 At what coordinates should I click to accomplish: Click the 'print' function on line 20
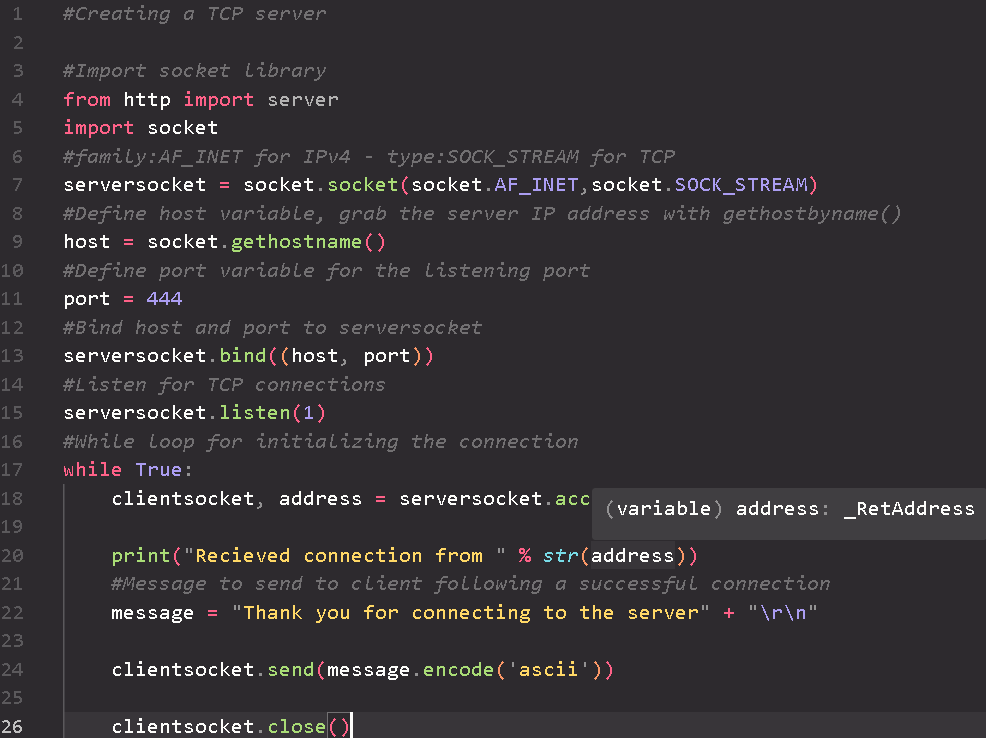point(141,556)
